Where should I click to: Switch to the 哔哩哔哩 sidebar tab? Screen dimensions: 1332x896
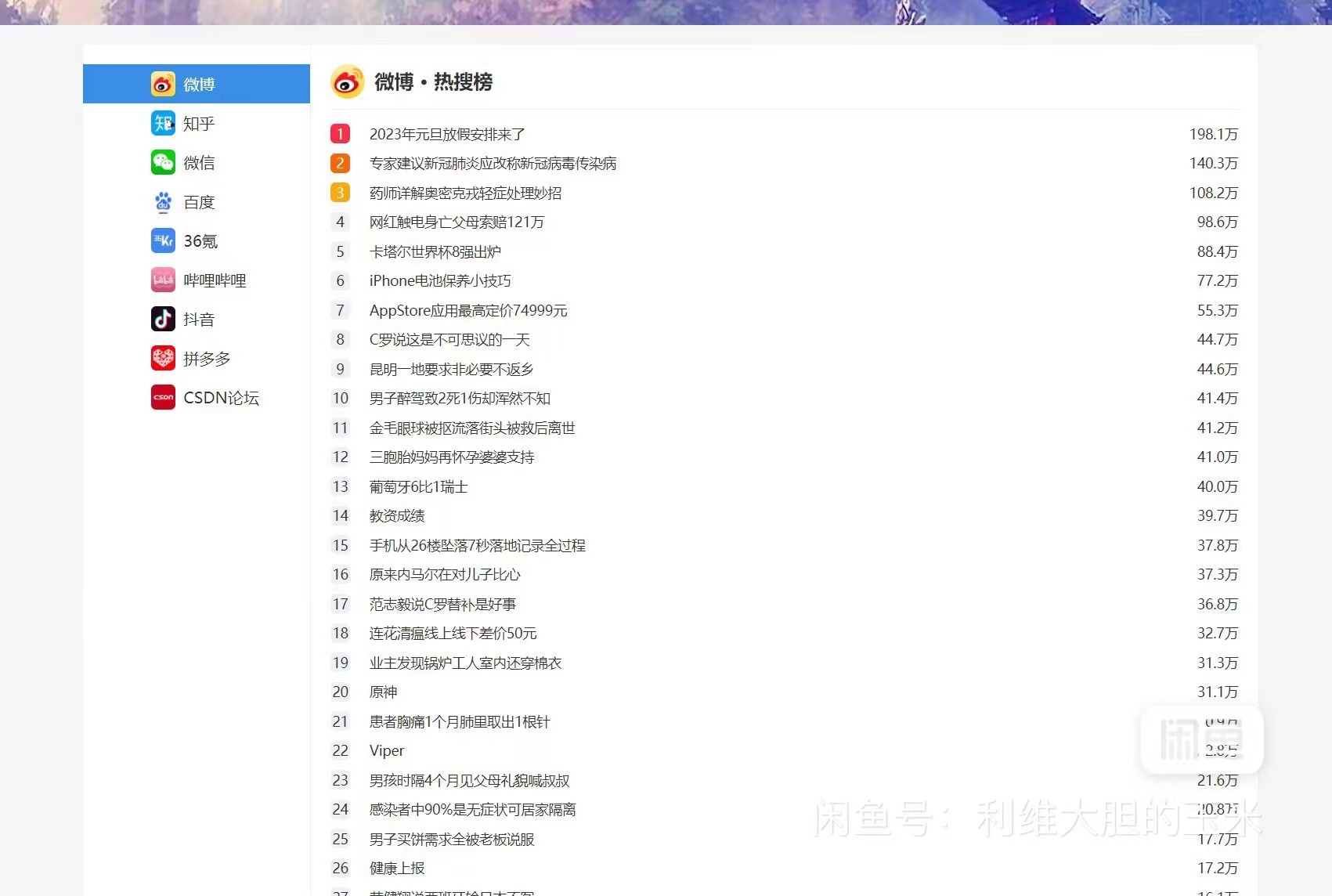pyautogui.click(x=197, y=280)
